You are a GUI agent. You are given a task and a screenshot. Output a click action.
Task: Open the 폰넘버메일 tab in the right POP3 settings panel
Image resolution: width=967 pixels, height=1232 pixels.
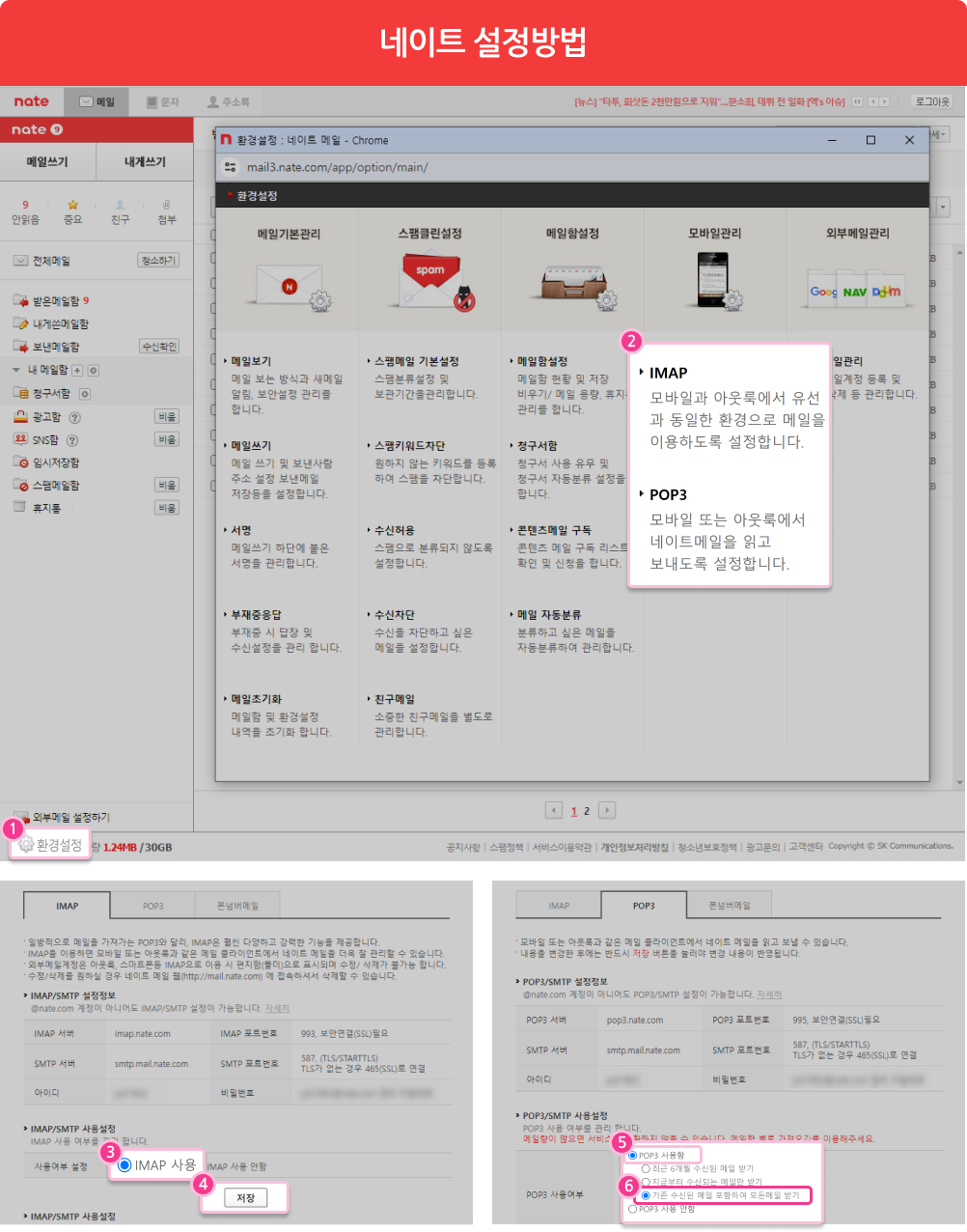(730, 906)
